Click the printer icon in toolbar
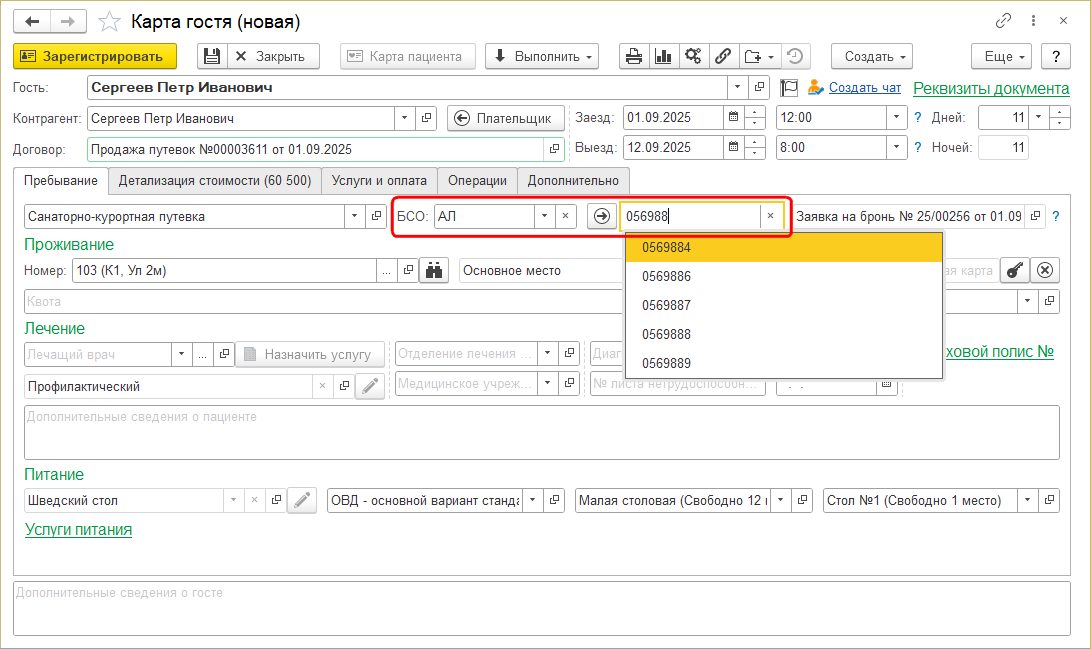This screenshot has height=649, width=1091. click(x=633, y=56)
